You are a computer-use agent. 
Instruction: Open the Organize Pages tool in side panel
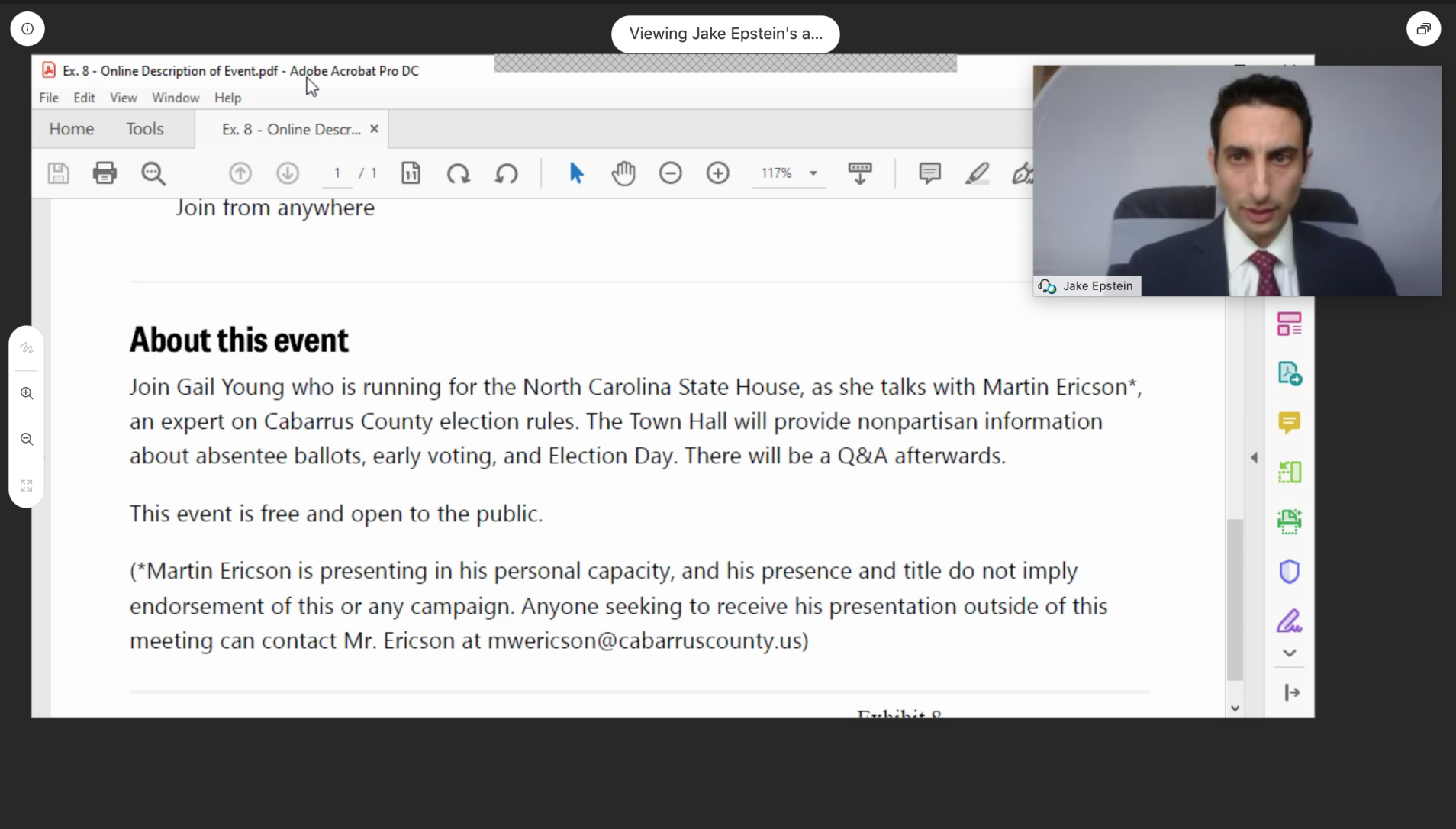[x=1290, y=324]
